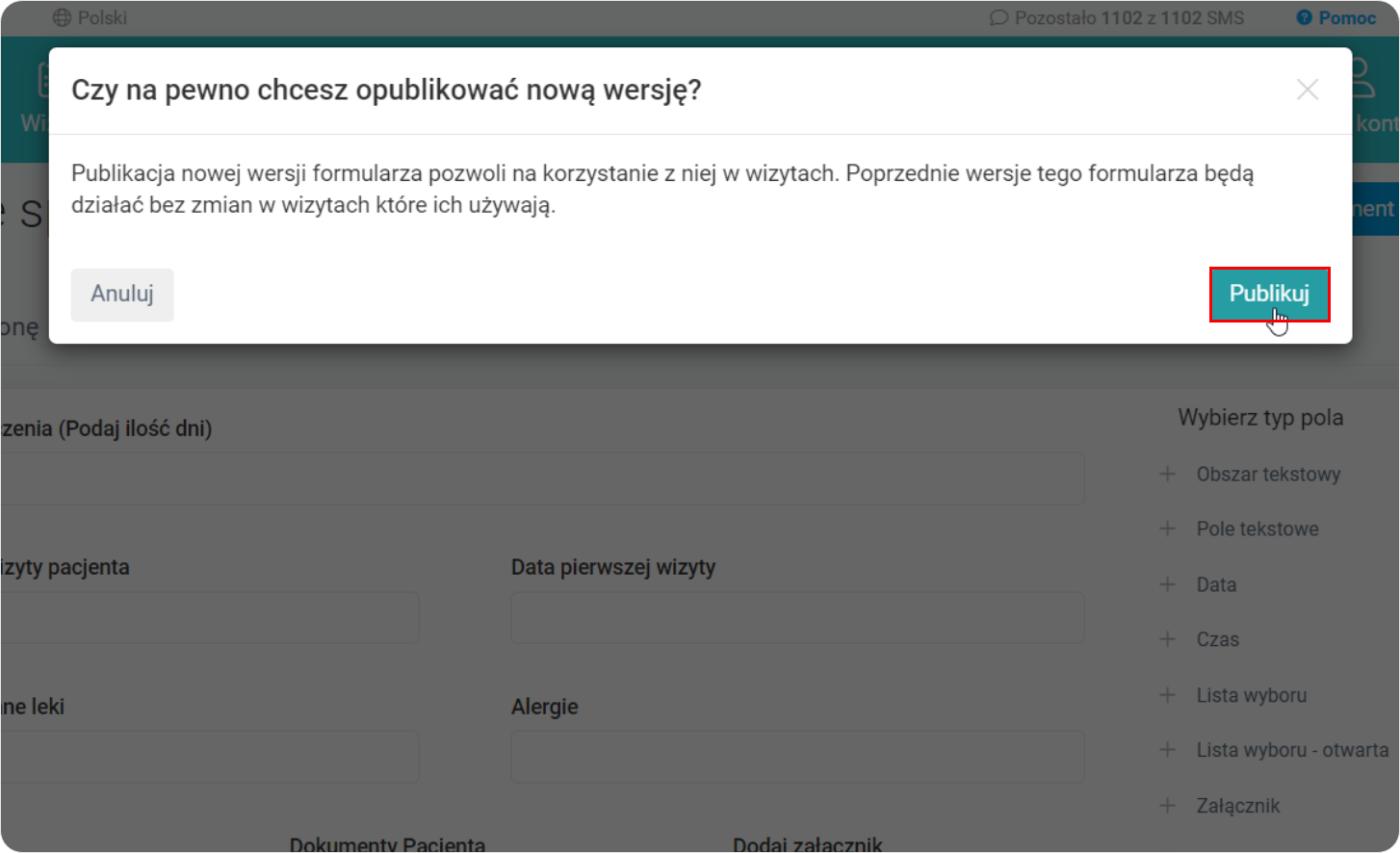Click plus icon next to Czas

[1167, 639]
